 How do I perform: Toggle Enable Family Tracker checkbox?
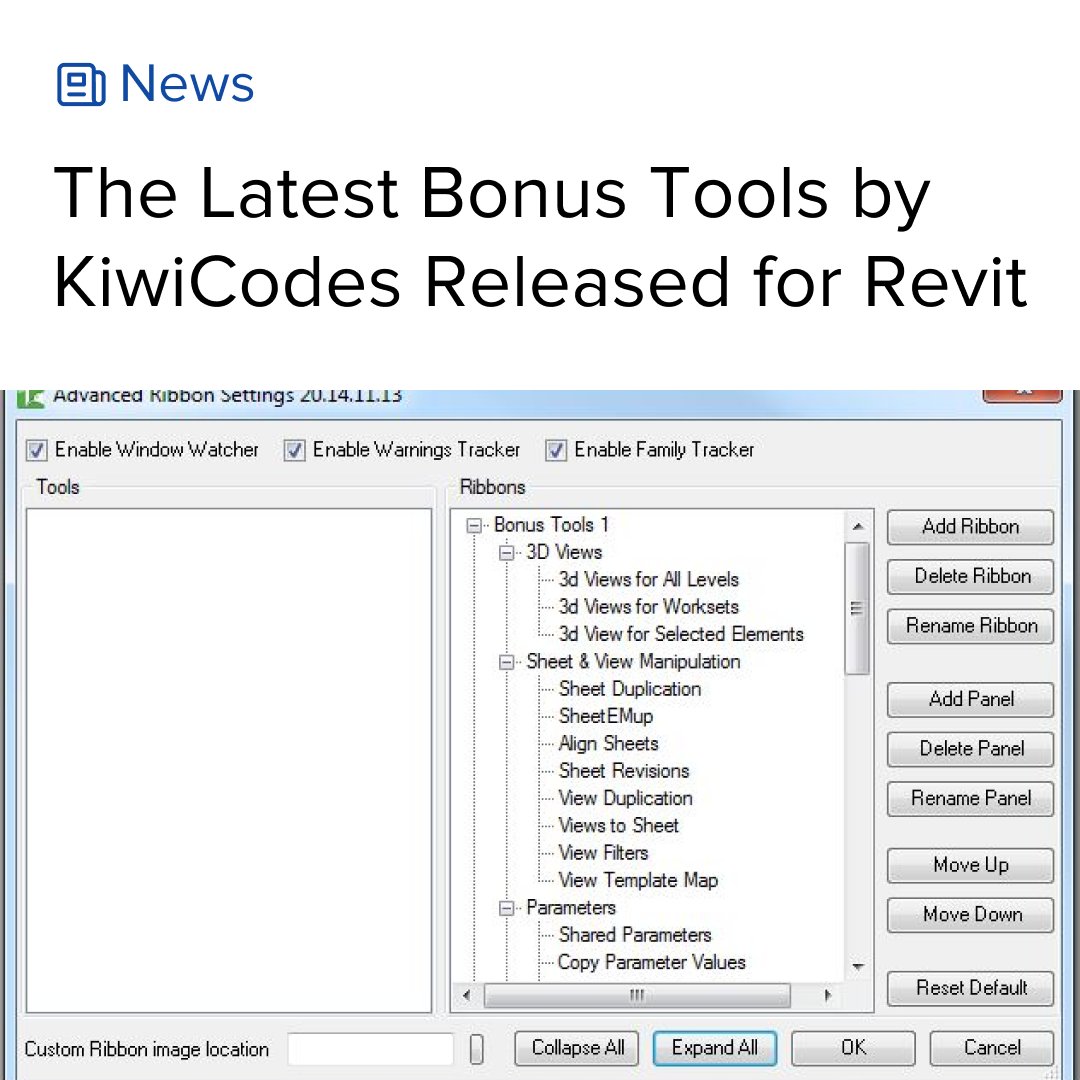coord(556,450)
